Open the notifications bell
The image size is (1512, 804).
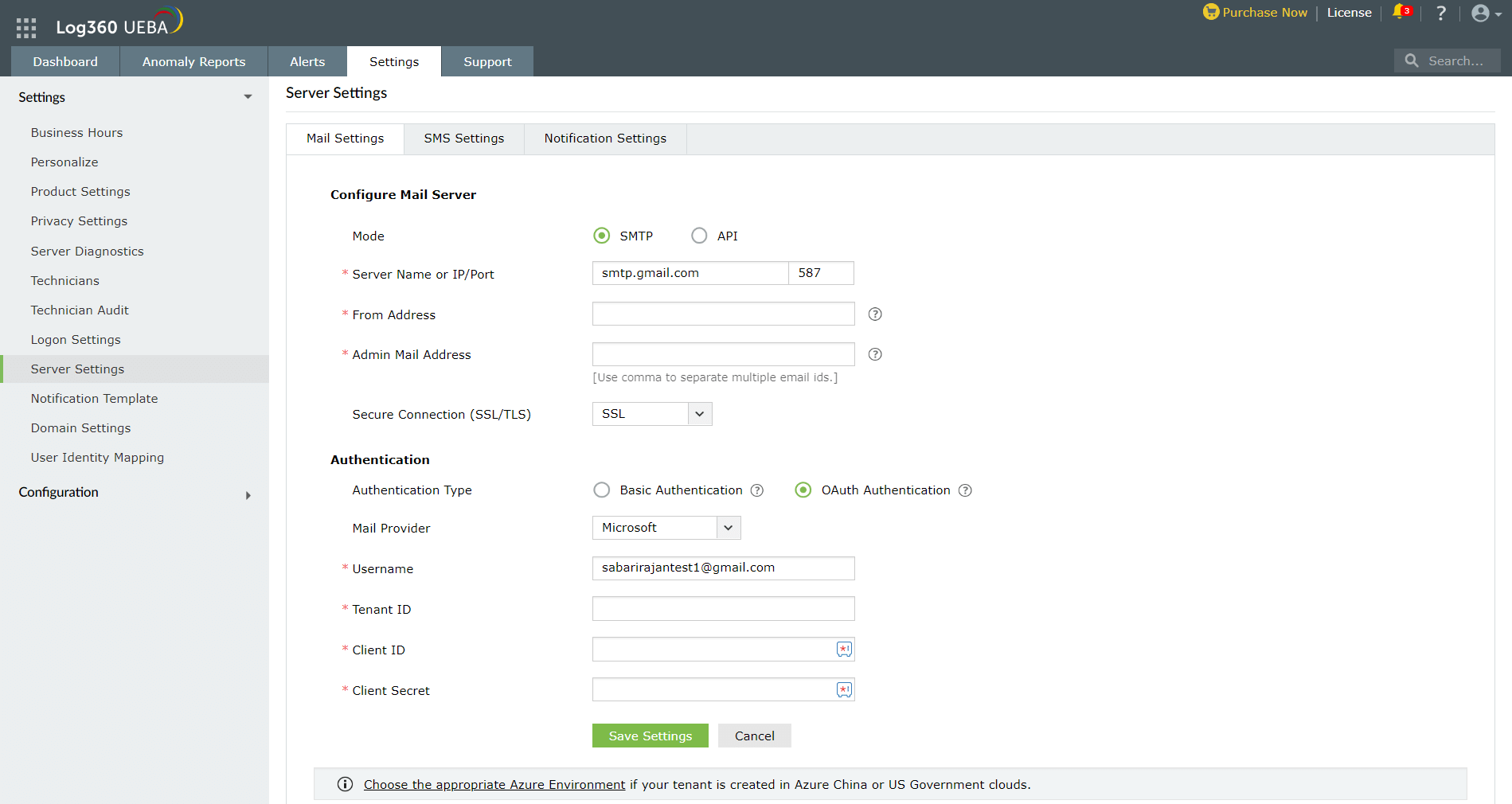point(1401,12)
